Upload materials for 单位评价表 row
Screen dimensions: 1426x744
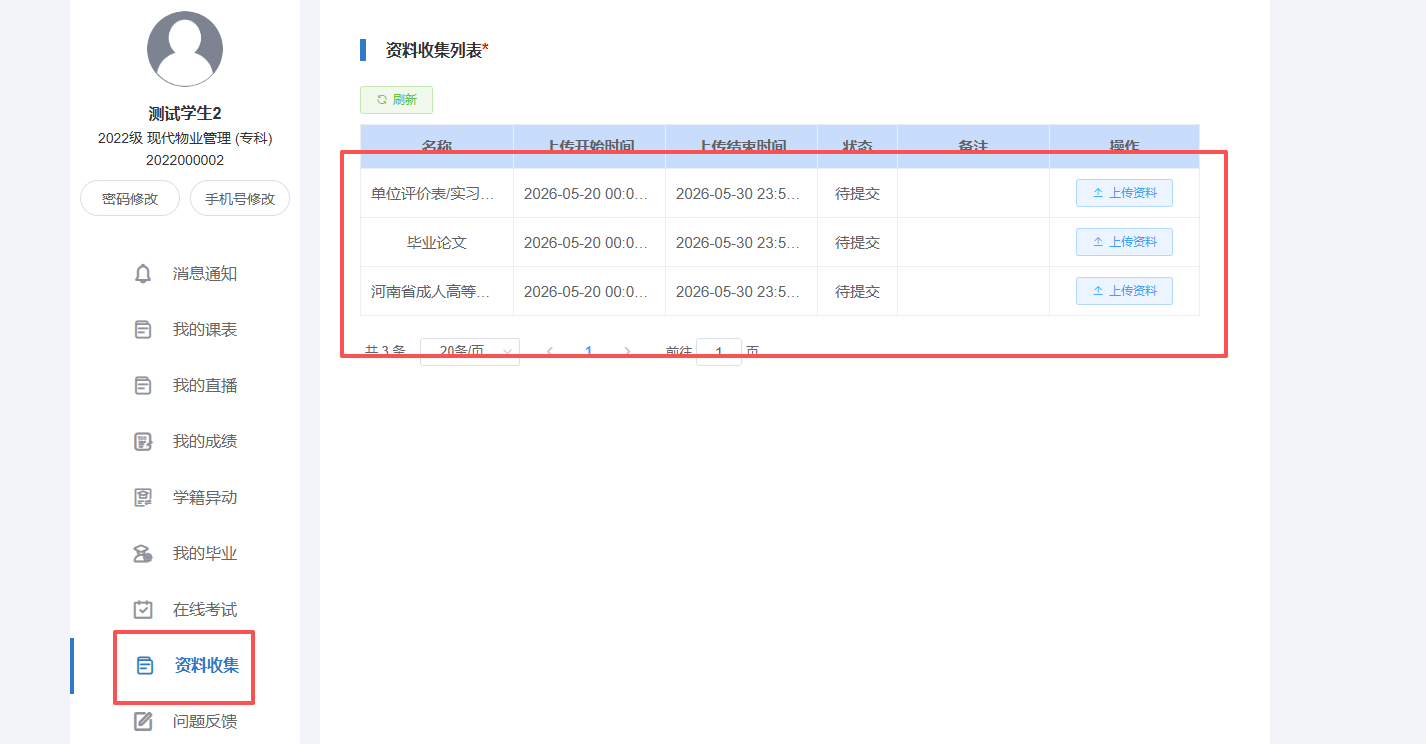coord(1124,193)
